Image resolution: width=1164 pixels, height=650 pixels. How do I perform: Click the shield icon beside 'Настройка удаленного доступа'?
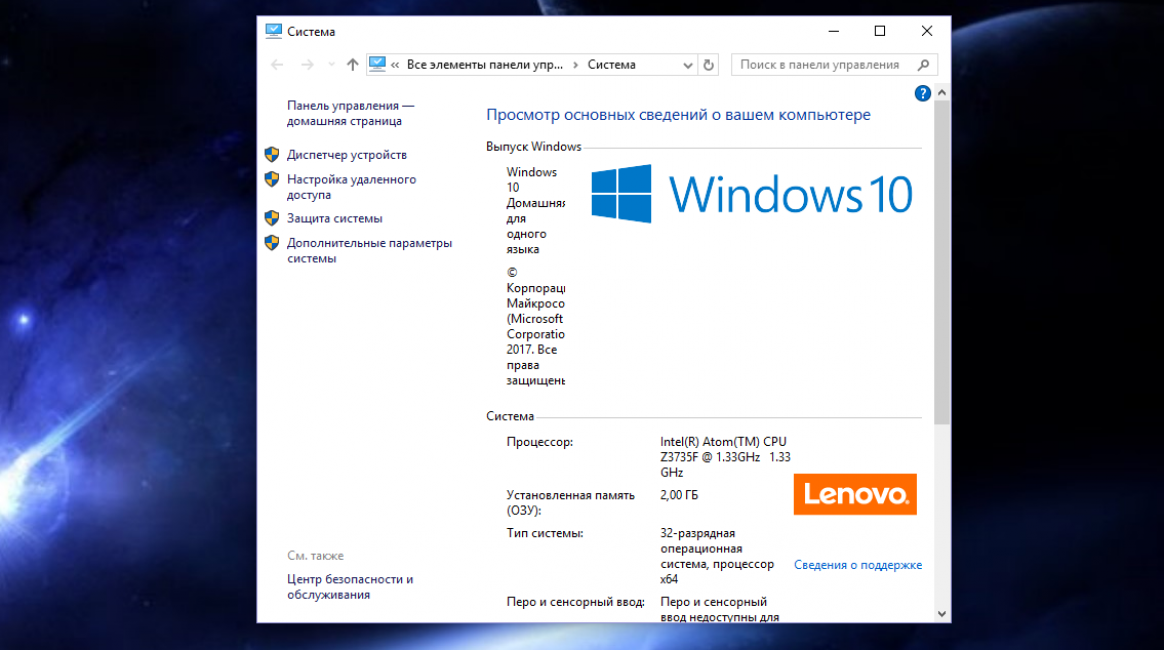point(272,179)
